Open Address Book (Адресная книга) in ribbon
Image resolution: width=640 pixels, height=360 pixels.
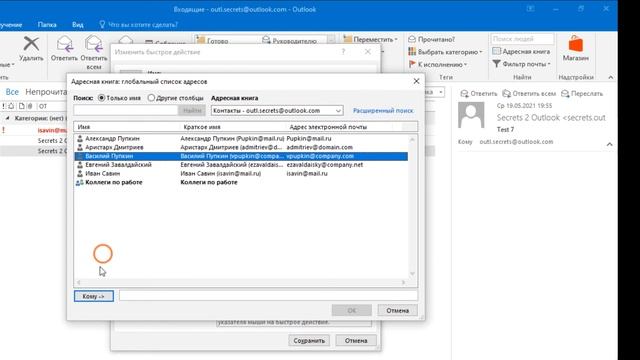click(x=521, y=51)
